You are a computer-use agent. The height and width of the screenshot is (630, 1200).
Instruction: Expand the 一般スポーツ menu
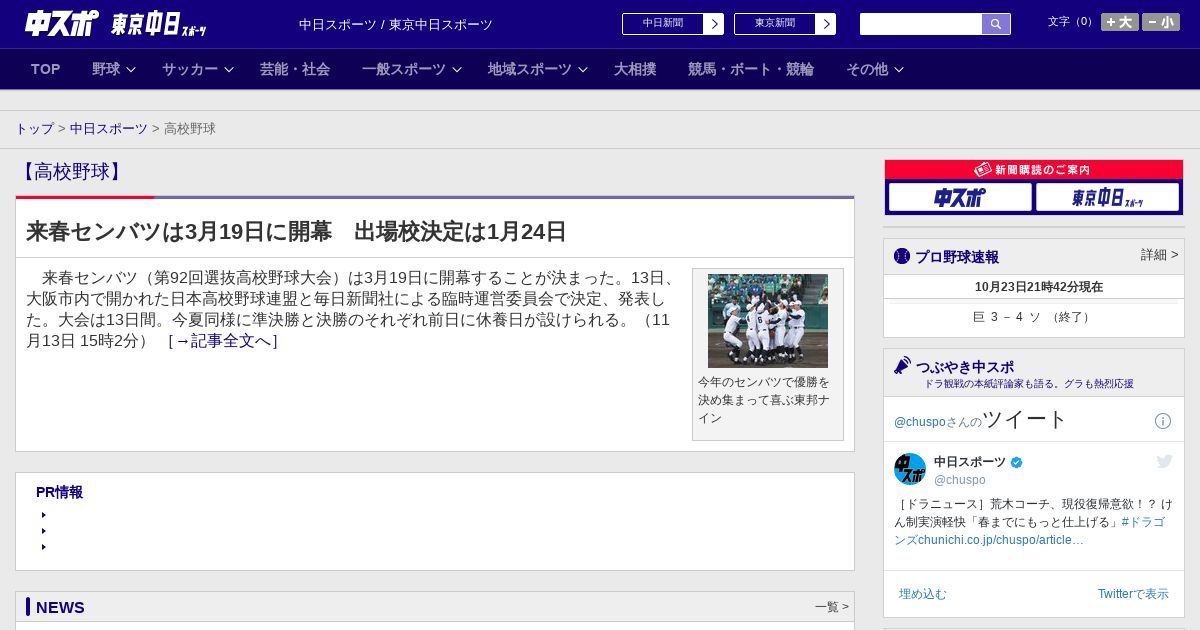412,69
